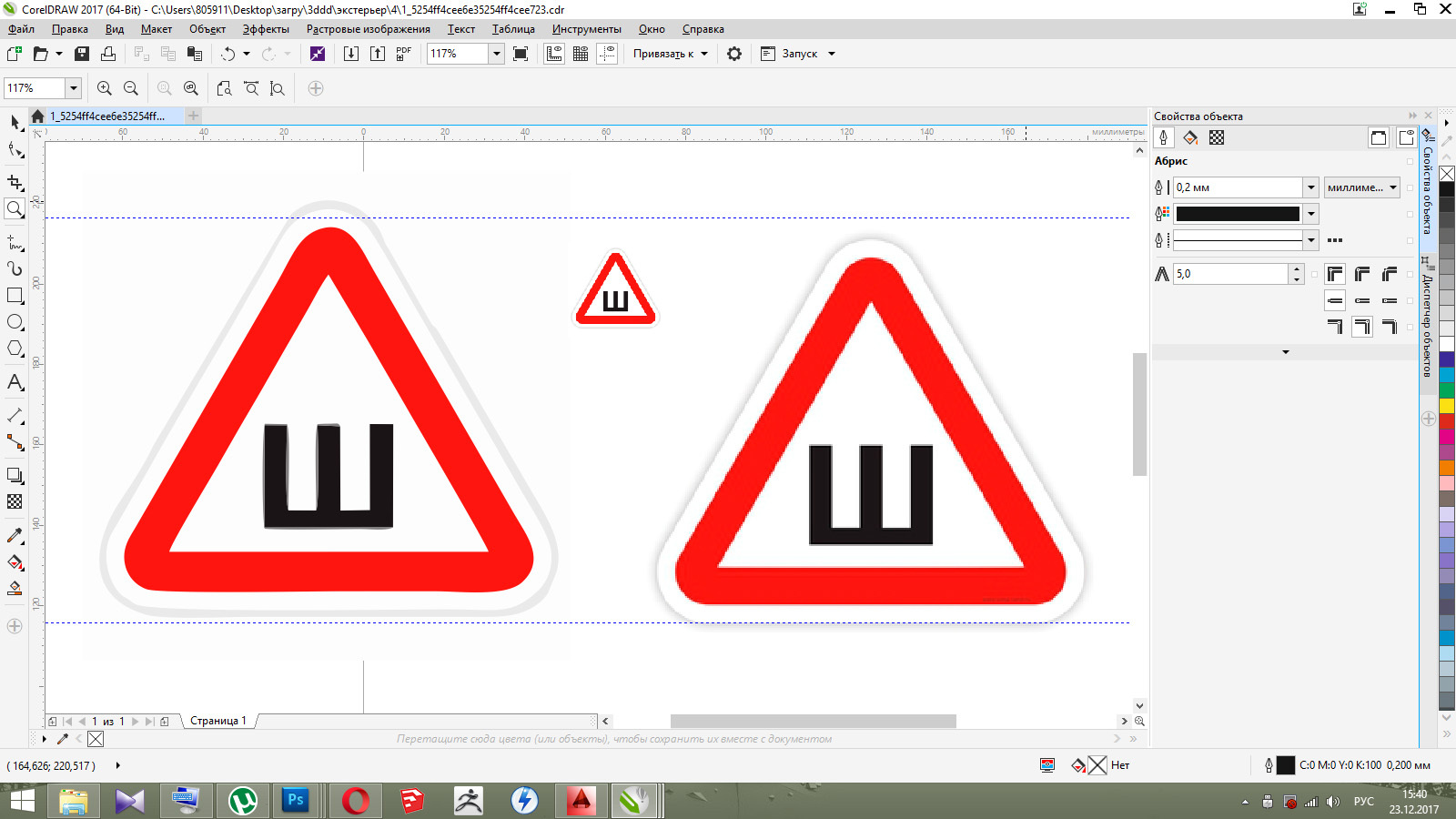
Task: Open the outline width dropdown
Action: click(x=1310, y=187)
